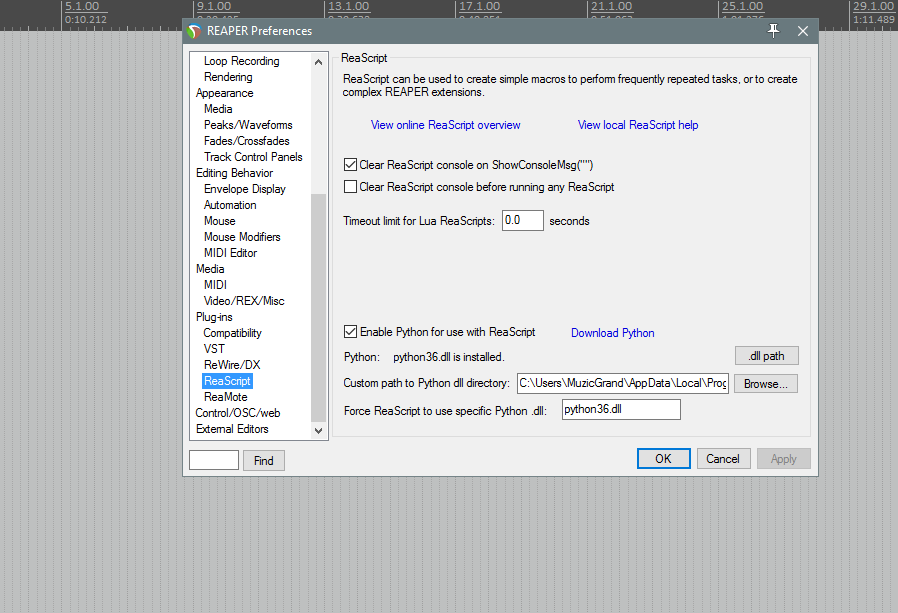Select ReaMote preferences page
Viewport: 898px width, 613px height.
pyautogui.click(x=226, y=397)
